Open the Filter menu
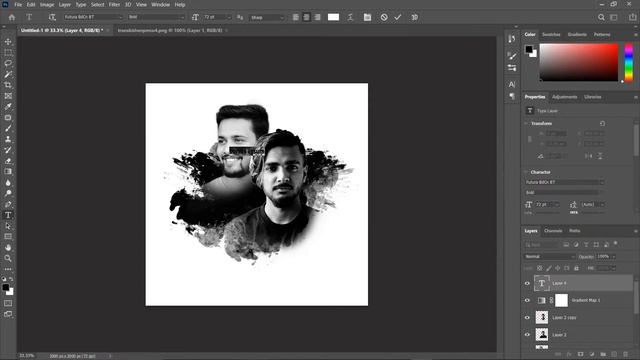 click(x=114, y=4)
